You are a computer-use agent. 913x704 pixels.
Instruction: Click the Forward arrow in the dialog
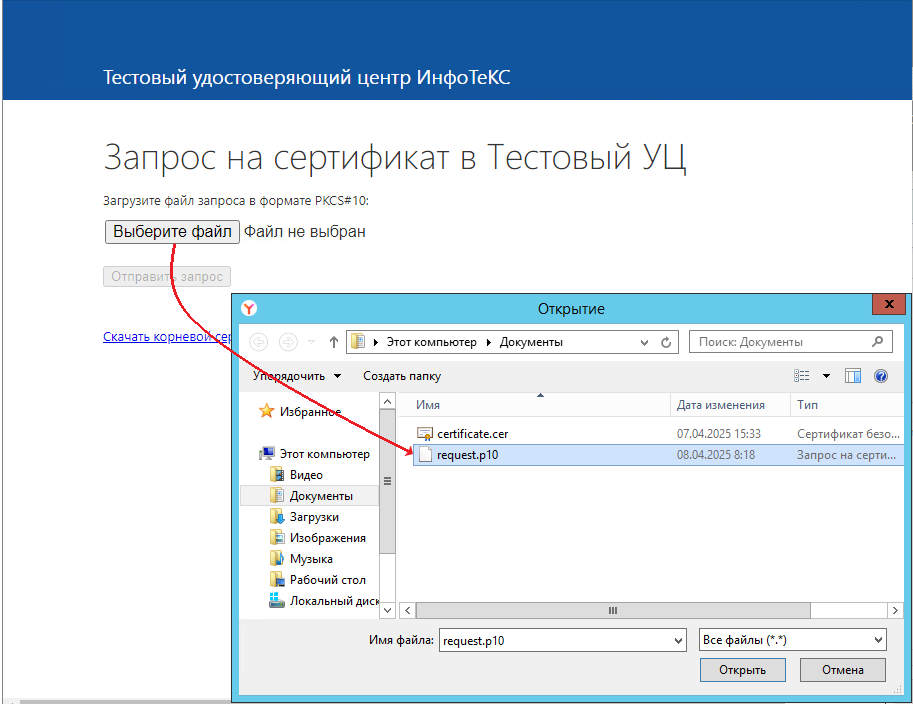[288, 342]
